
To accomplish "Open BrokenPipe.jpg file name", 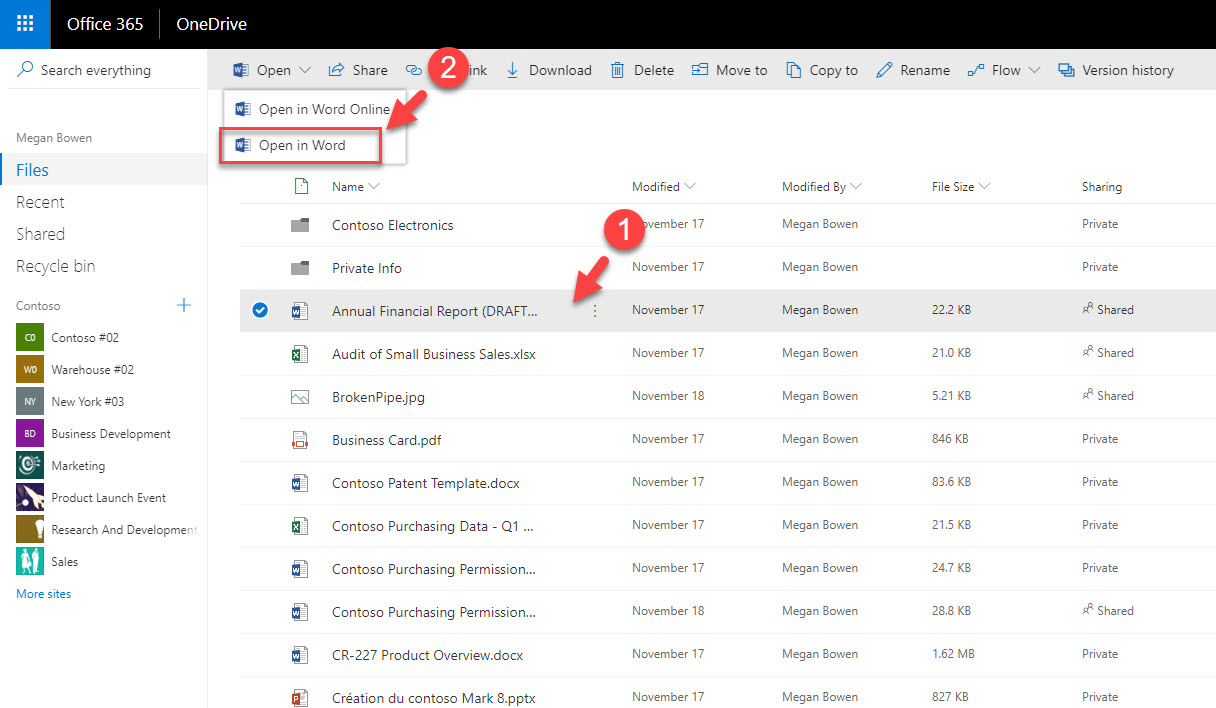I will 378,397.
